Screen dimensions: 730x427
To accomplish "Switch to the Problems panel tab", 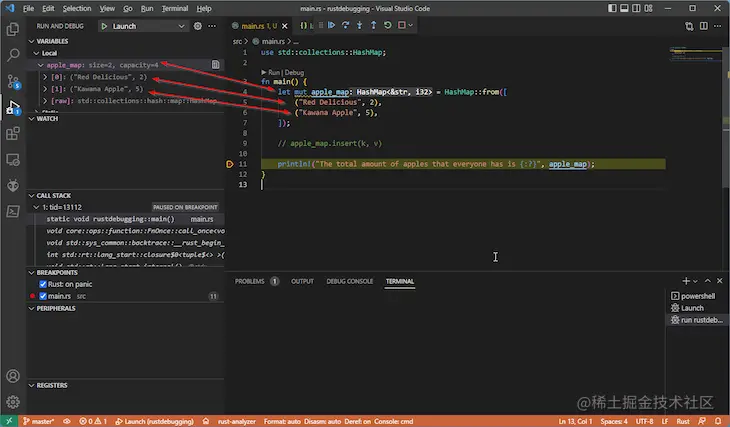I will click(x=251, y=282).
